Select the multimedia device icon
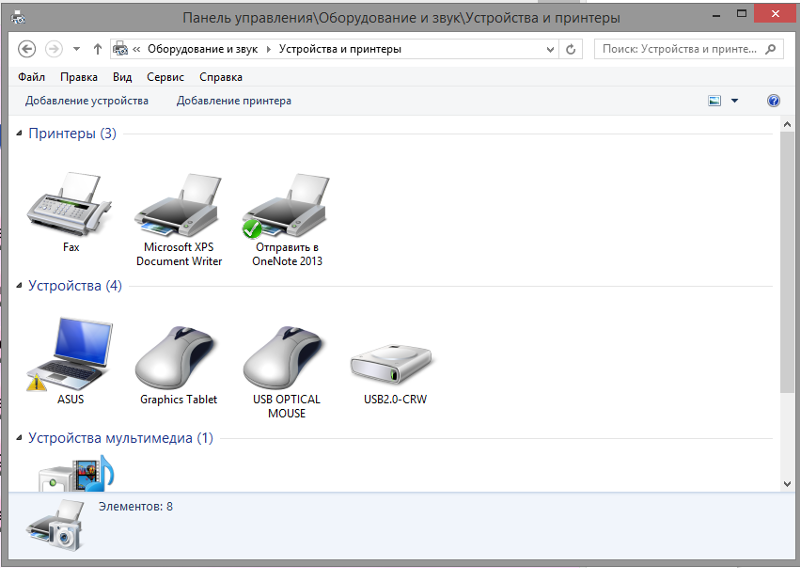Viewport: 800px width, 568px height. [77, 473]
